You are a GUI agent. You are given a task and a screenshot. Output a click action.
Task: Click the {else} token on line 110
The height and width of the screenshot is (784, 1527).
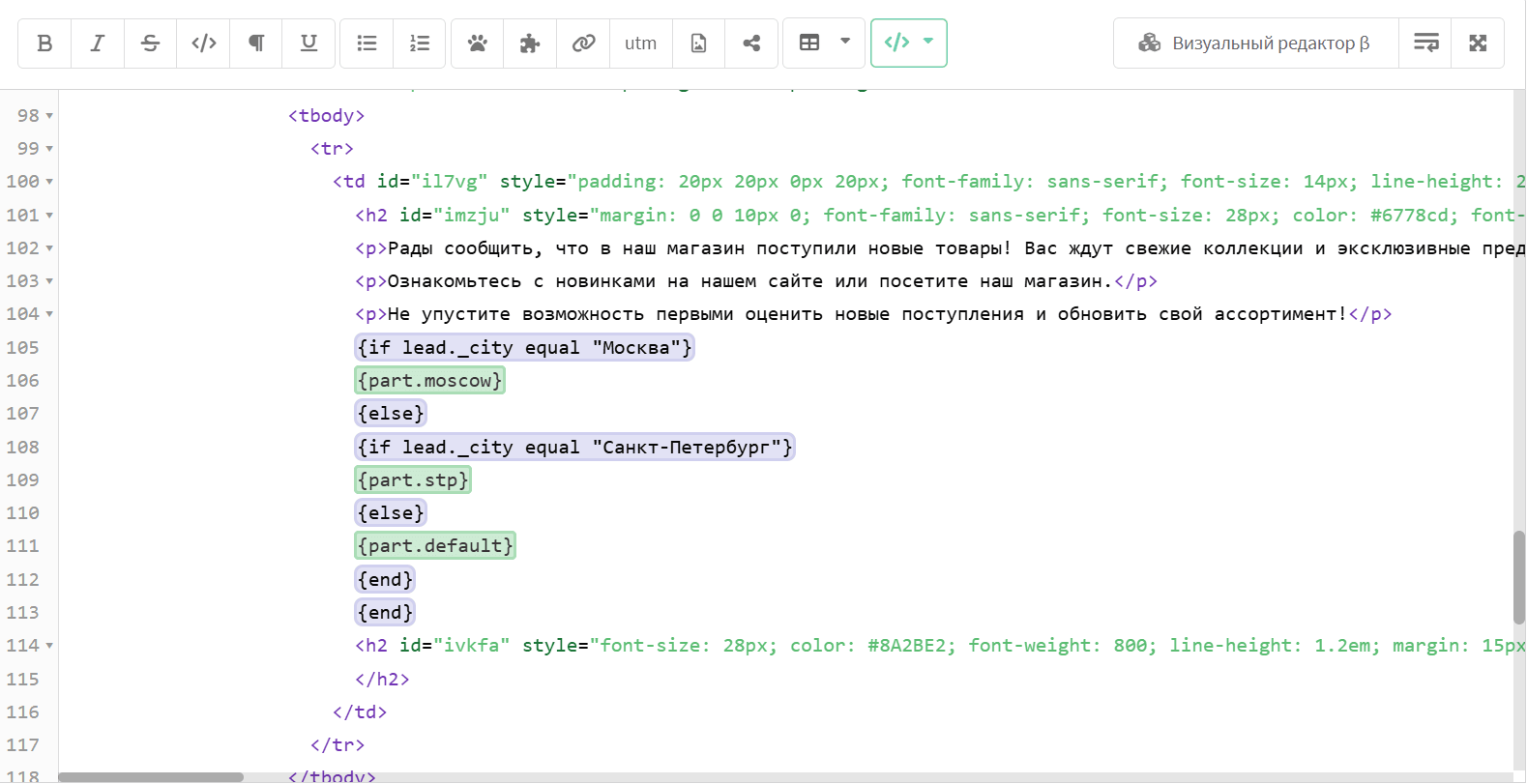391,513
